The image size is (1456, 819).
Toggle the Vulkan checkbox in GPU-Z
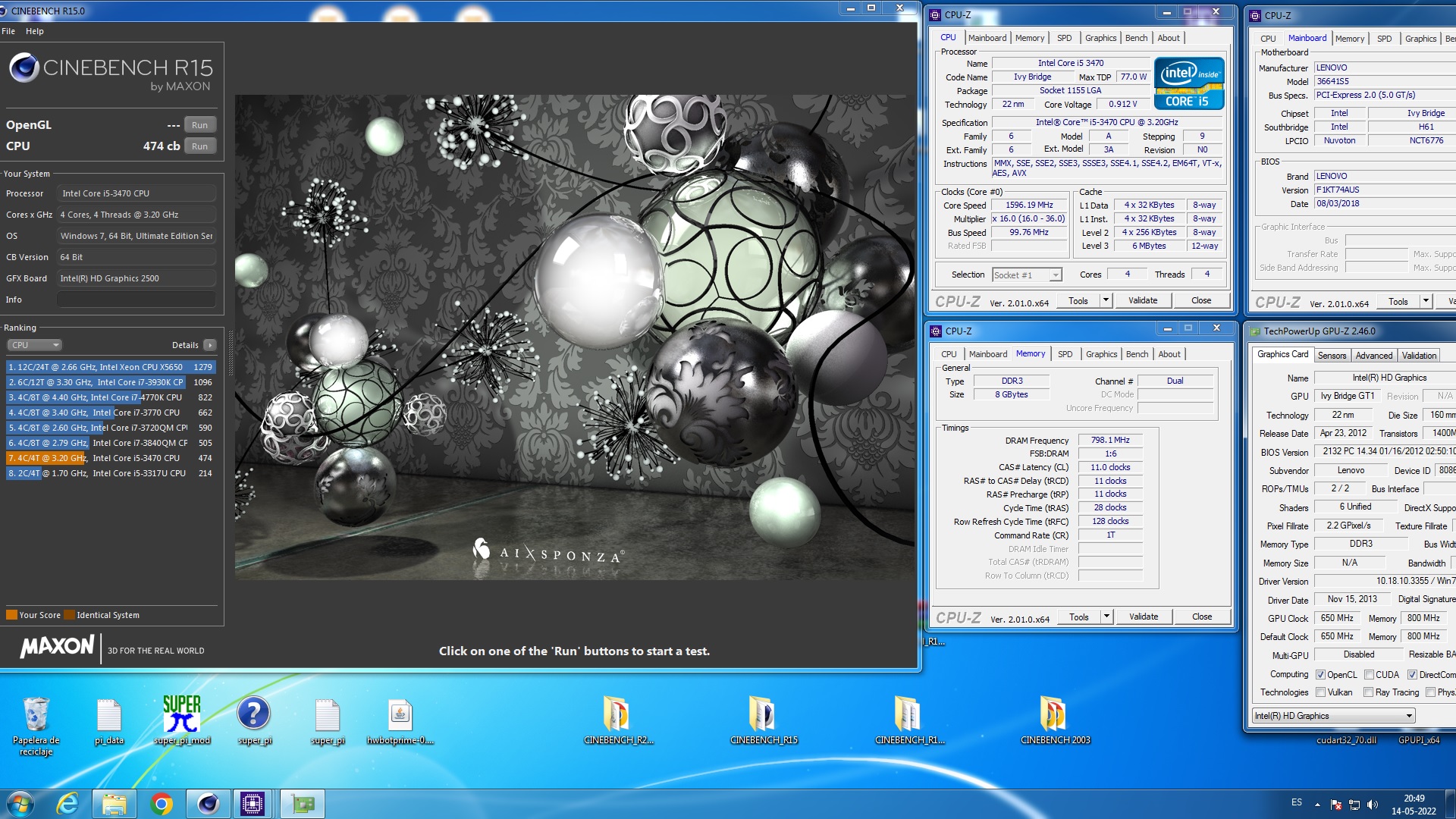(1320, 692)
